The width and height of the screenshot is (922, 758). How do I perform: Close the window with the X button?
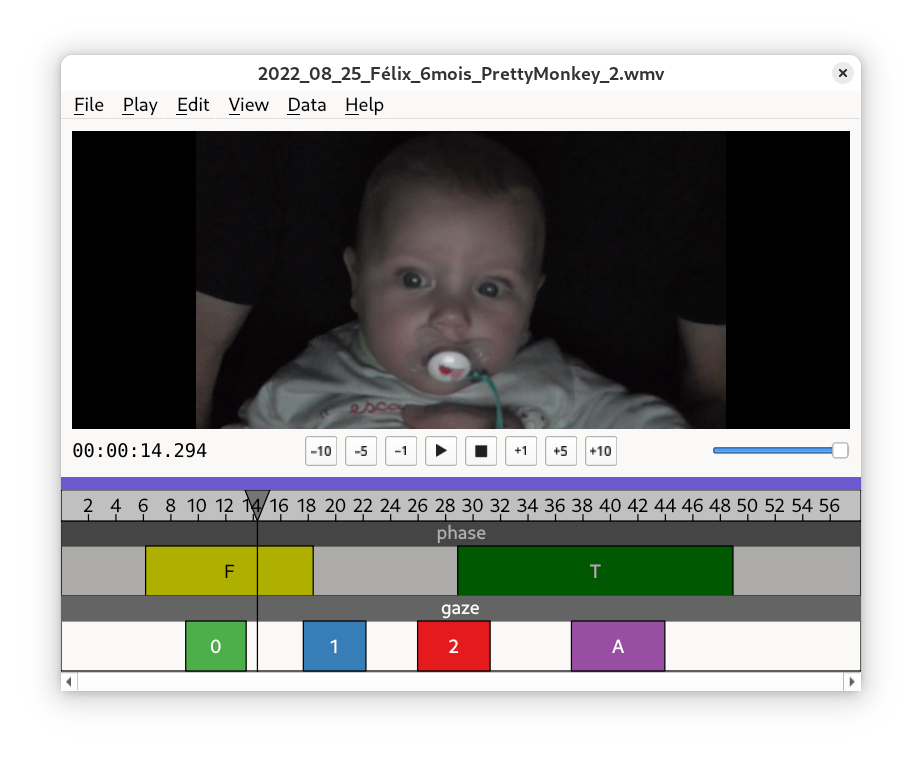(843, 73)
